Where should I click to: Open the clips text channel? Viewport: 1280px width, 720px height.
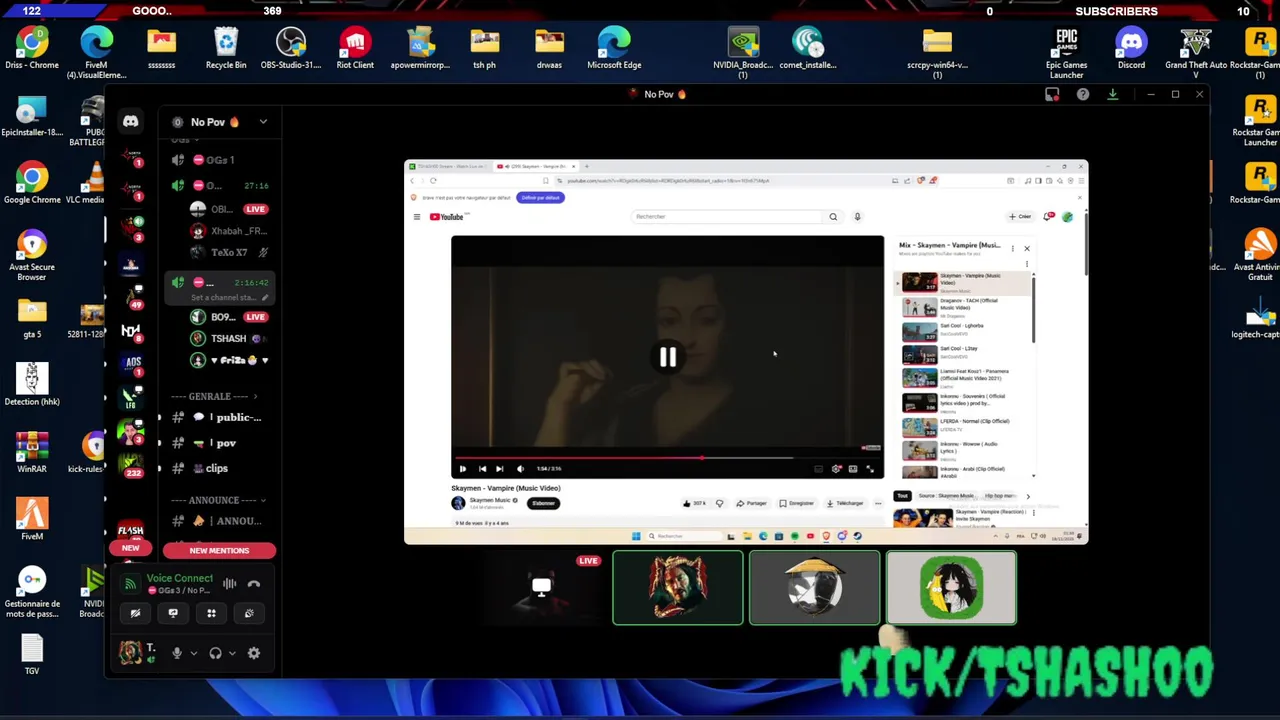pos(218,468)
